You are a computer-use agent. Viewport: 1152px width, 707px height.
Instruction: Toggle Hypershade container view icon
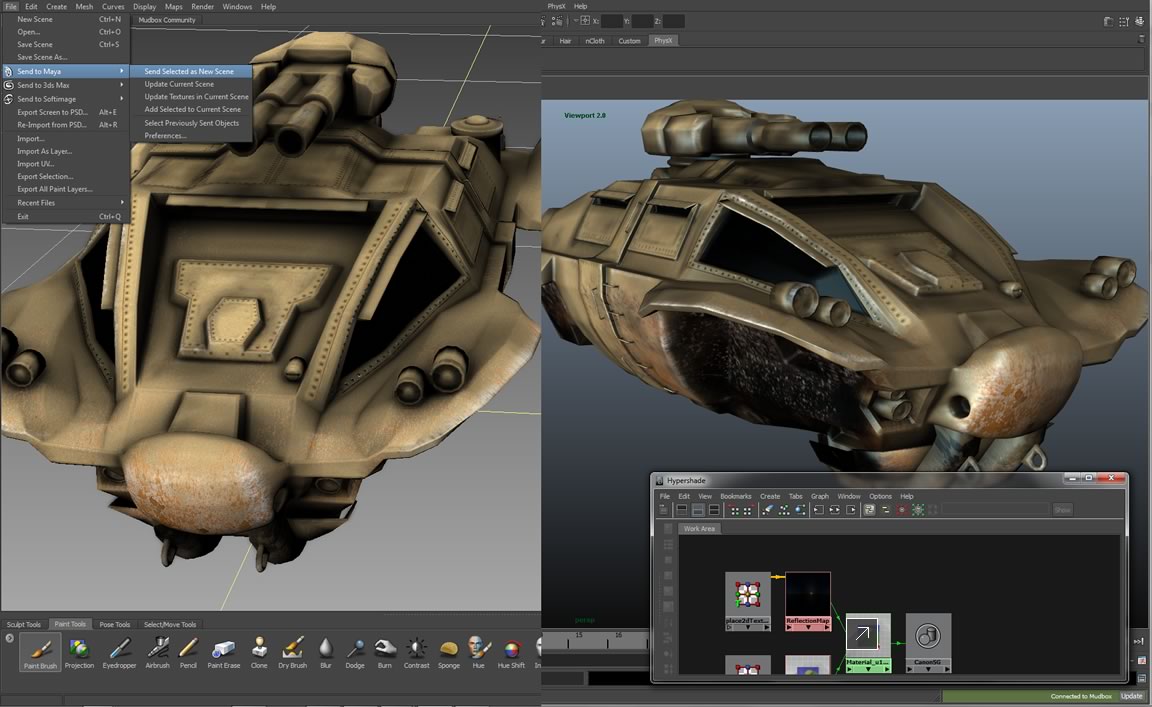869,509
